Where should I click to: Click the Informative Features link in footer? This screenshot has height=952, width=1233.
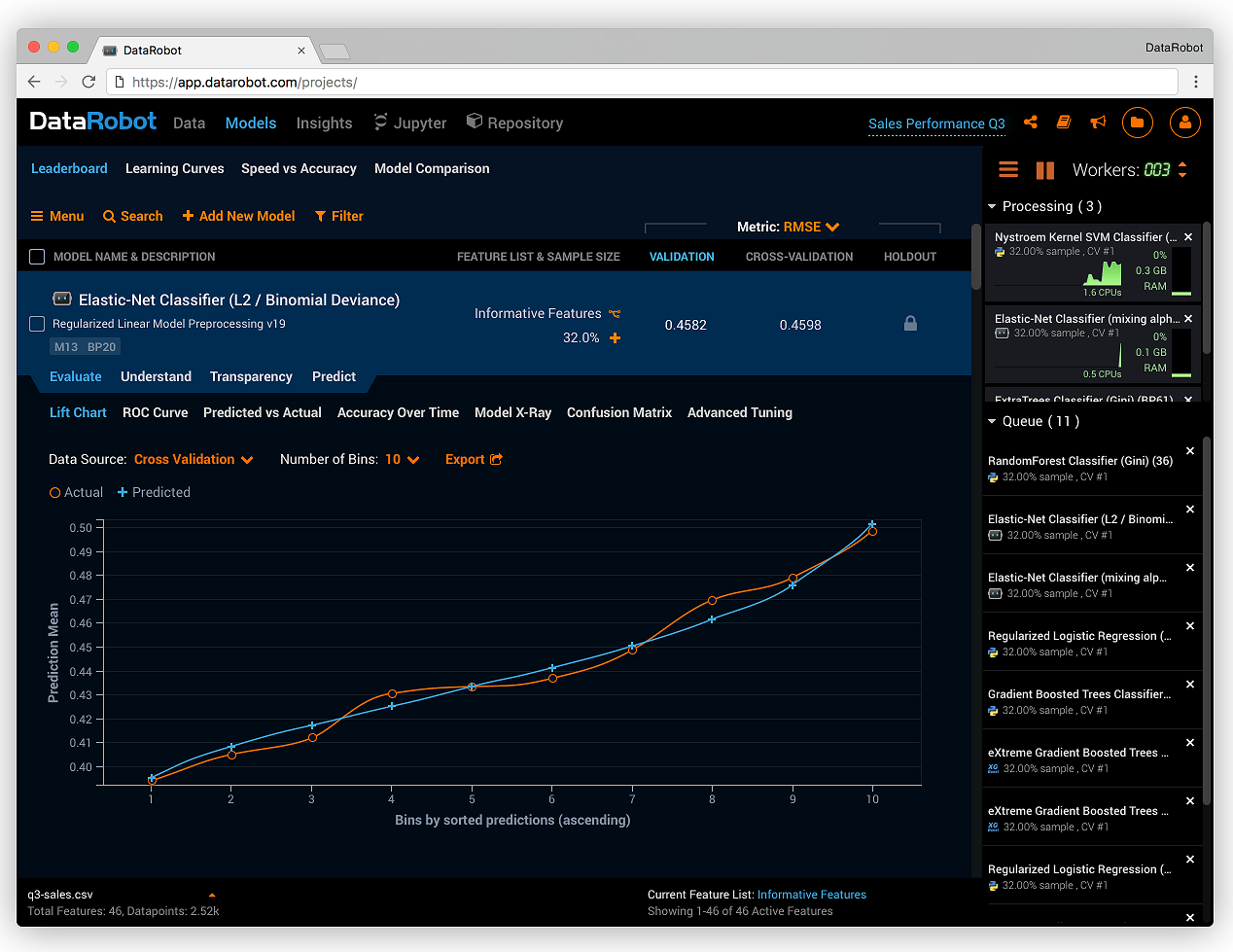[x=812, y=895]
